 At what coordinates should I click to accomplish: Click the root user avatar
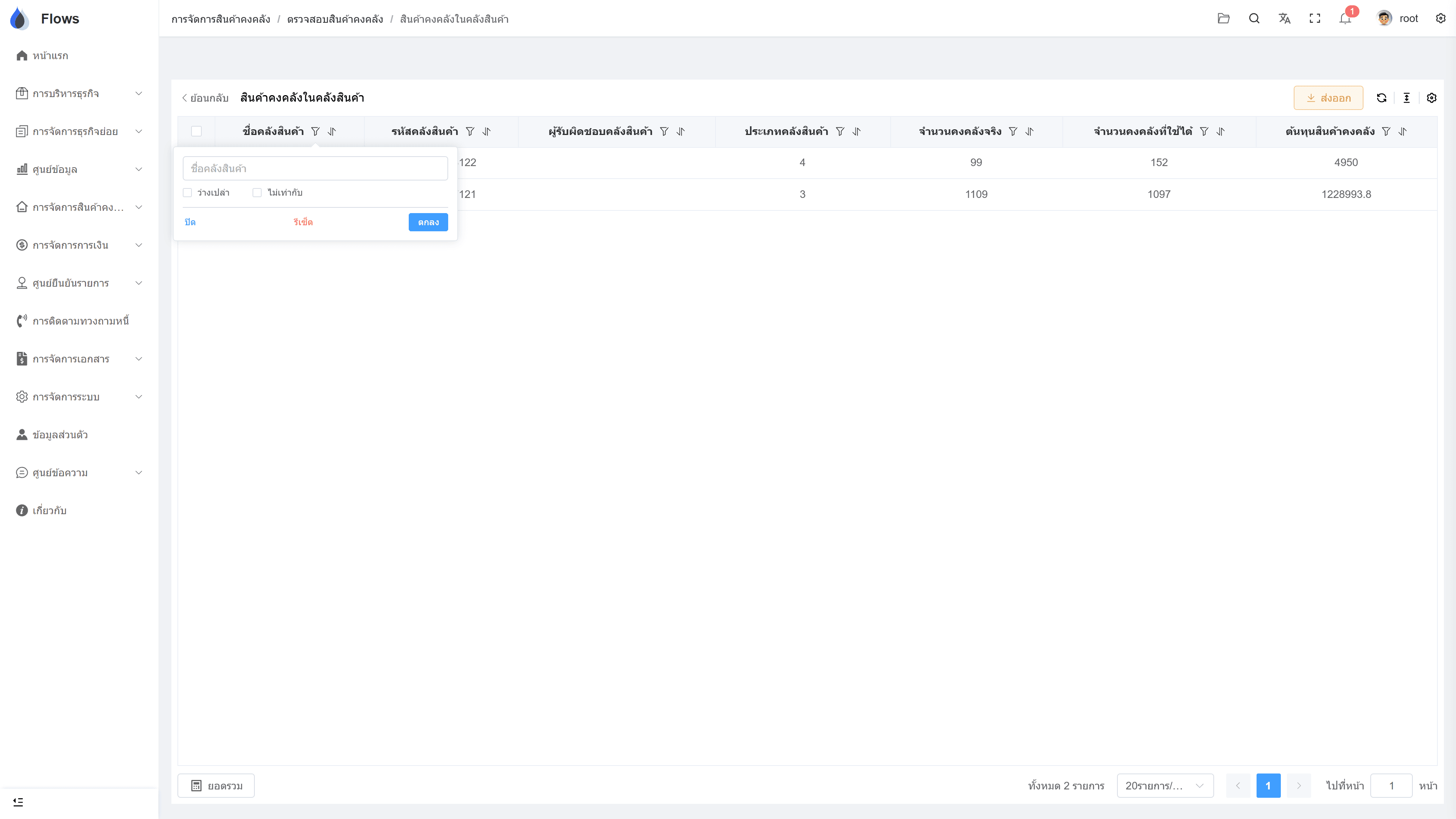click(1384, 19)
